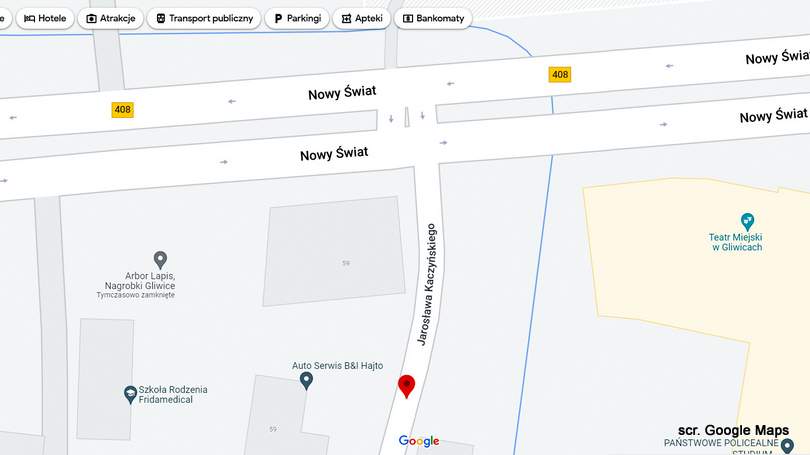Screen dimensions: 810x455
Task: Open the Państwowe Policealne Studium pin
Action: pos(787,446)
